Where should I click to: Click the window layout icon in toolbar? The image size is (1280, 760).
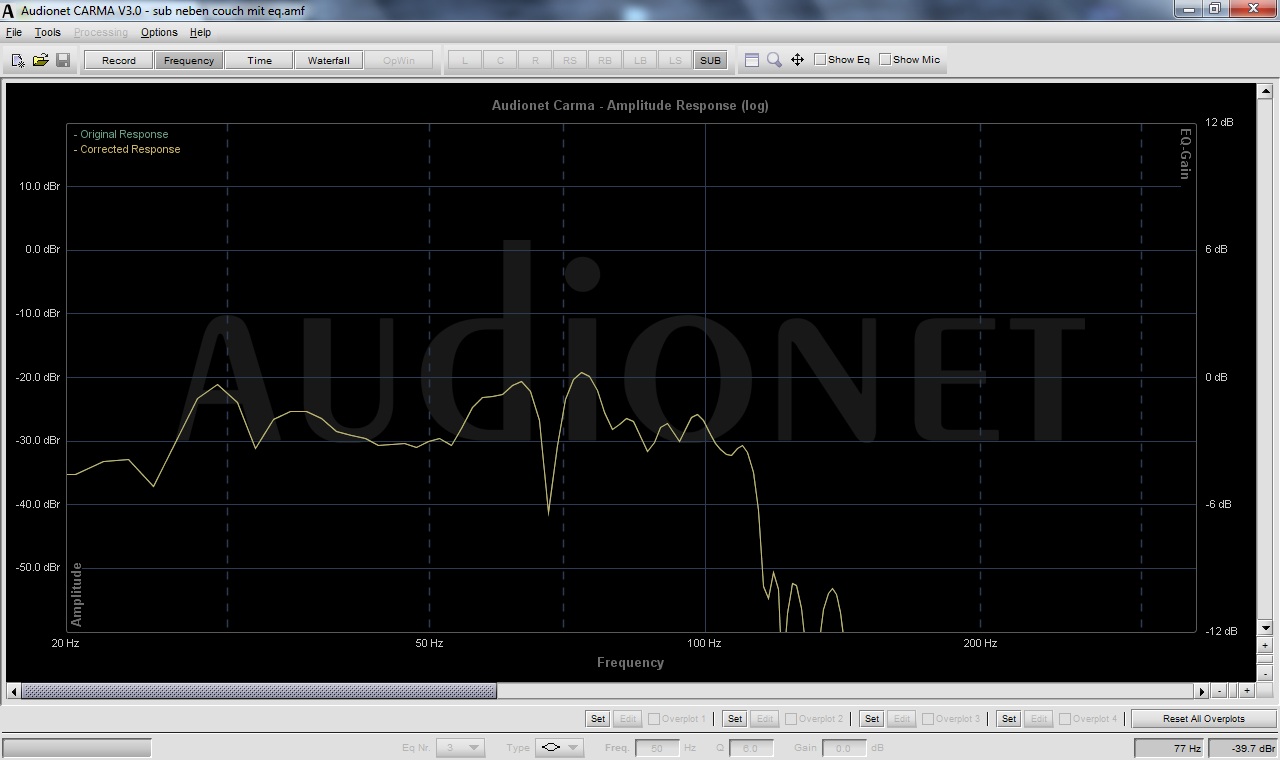point(752,60)
